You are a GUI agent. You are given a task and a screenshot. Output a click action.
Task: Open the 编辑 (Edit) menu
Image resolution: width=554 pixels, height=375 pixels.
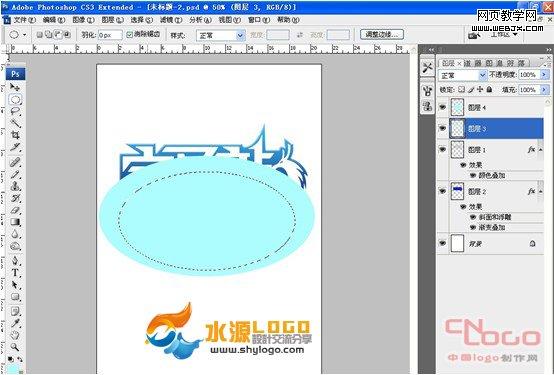(x=54, y=20)
